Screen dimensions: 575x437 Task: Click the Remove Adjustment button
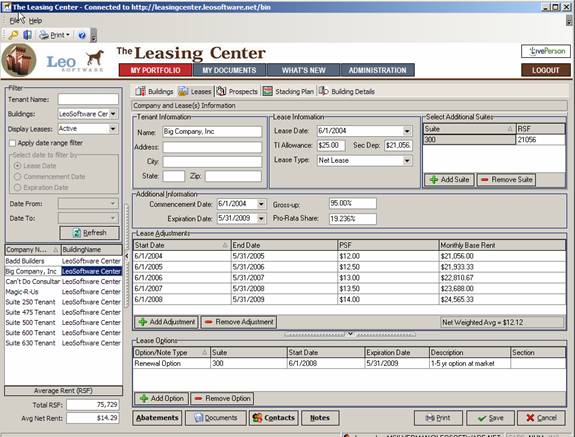pyautogui.click(x=239, y=322)
